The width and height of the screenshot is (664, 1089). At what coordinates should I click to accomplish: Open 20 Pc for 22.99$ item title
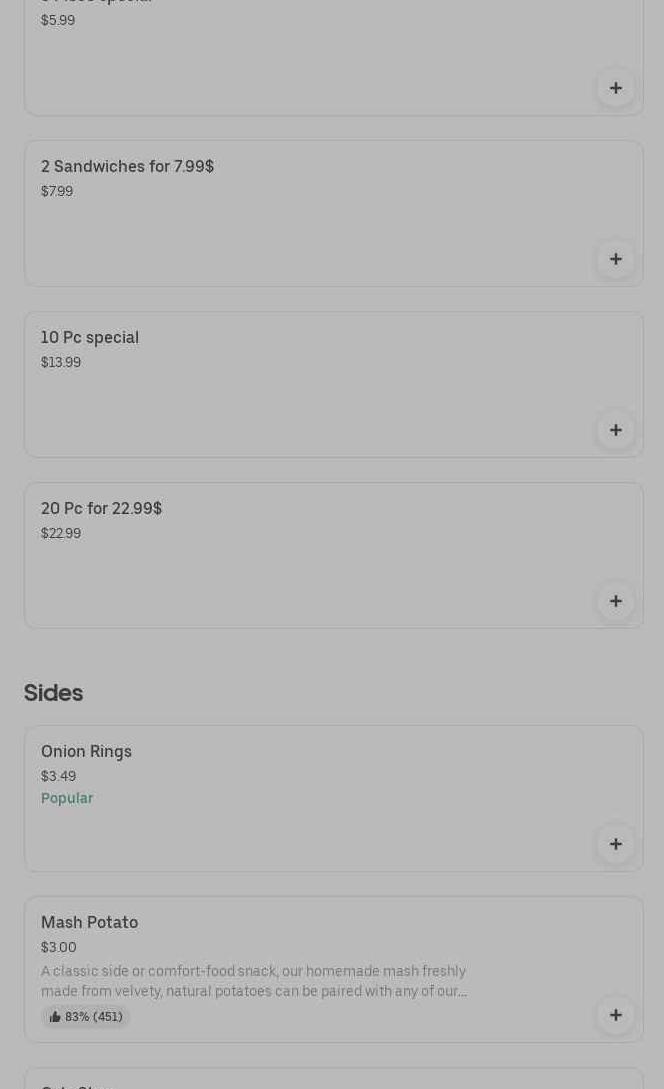101,508
